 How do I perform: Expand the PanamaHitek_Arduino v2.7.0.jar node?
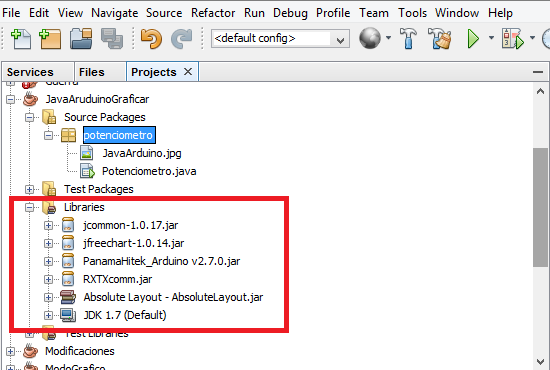point(48,261)
